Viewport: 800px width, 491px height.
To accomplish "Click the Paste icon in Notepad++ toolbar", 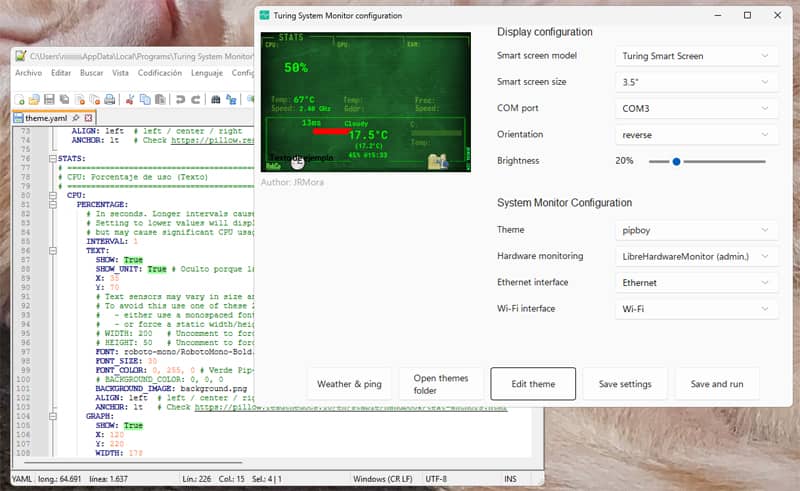I will point(160,100).
